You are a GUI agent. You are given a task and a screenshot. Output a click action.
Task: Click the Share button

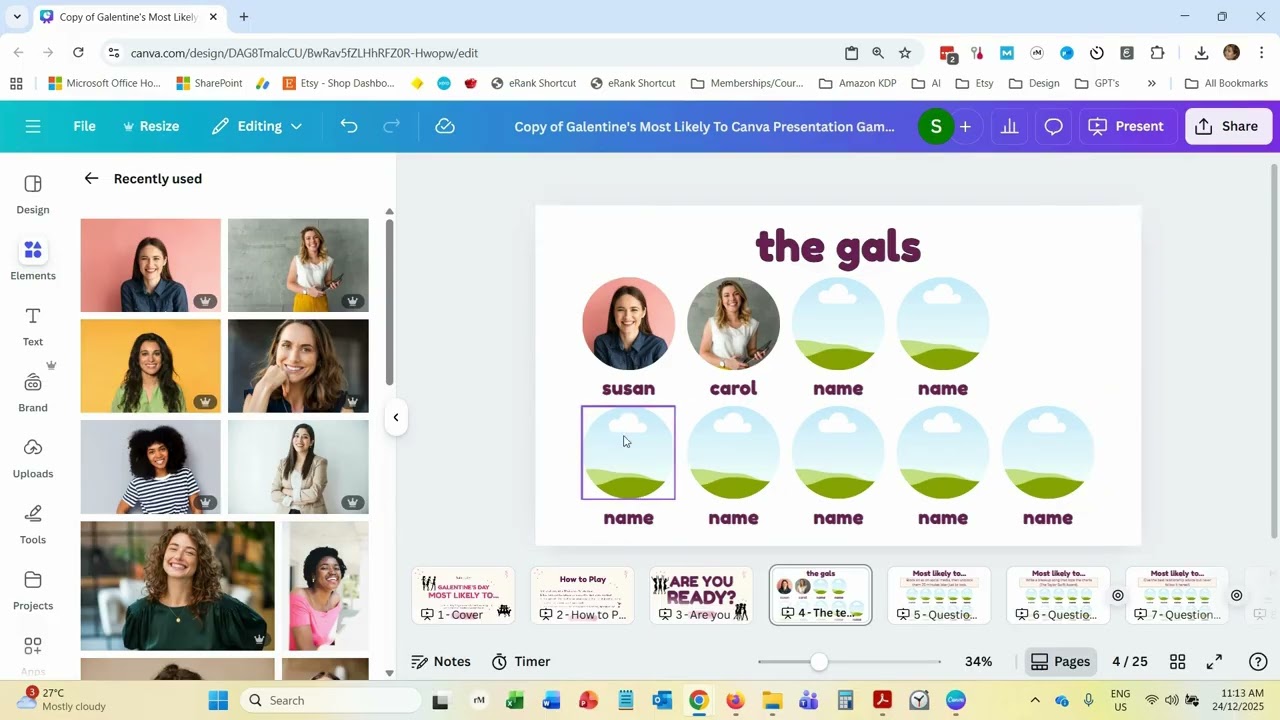[x=1228, y=126]
